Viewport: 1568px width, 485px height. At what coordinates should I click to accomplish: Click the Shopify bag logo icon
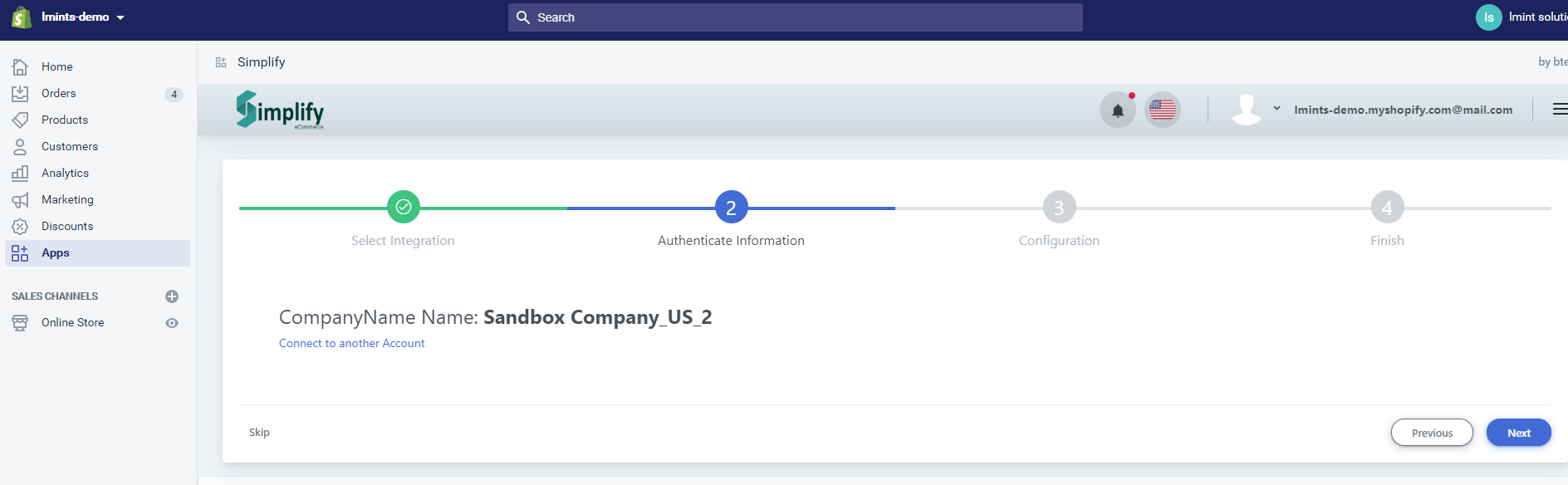pos(22,17)
